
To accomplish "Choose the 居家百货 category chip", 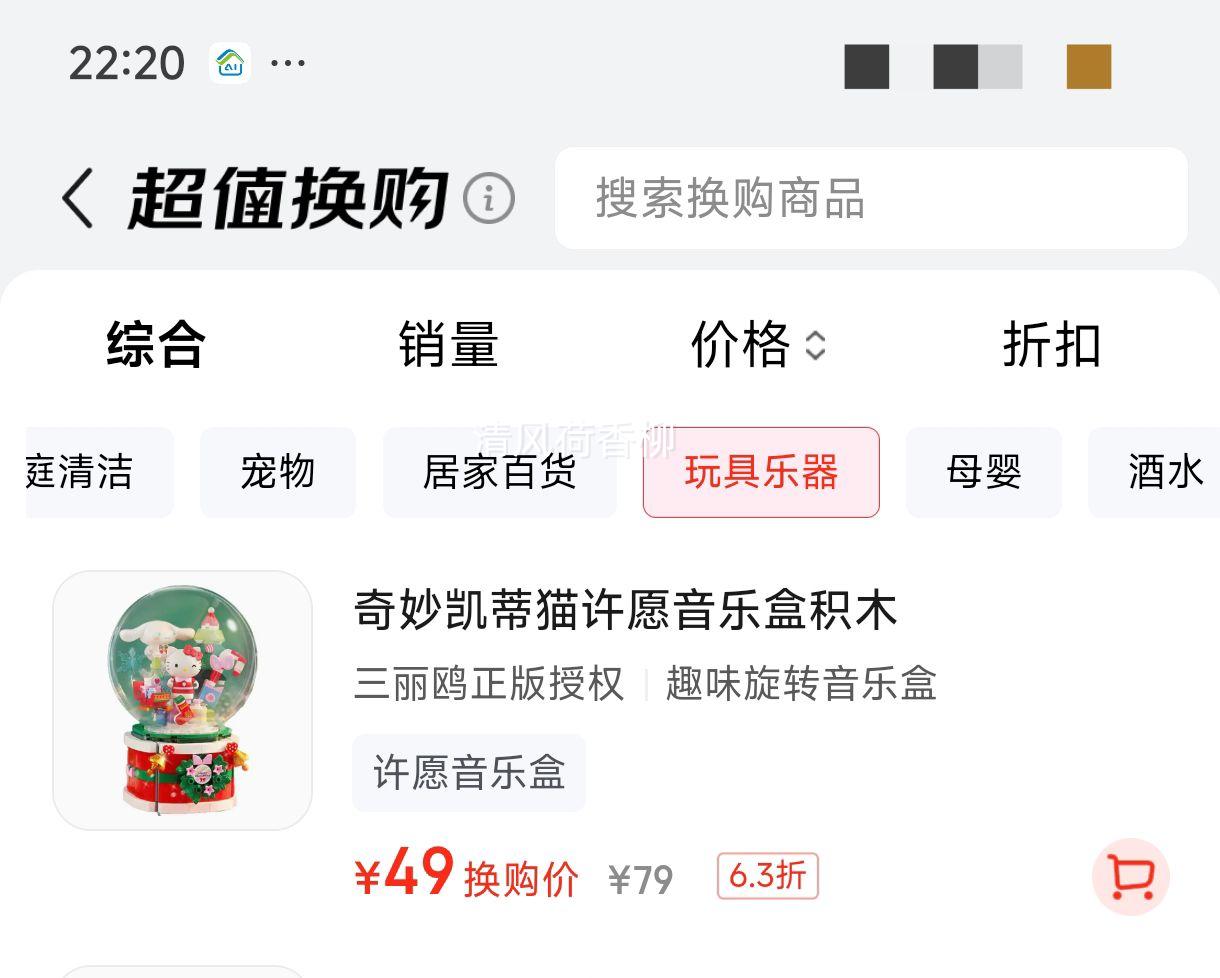I will tap(500, 472).
